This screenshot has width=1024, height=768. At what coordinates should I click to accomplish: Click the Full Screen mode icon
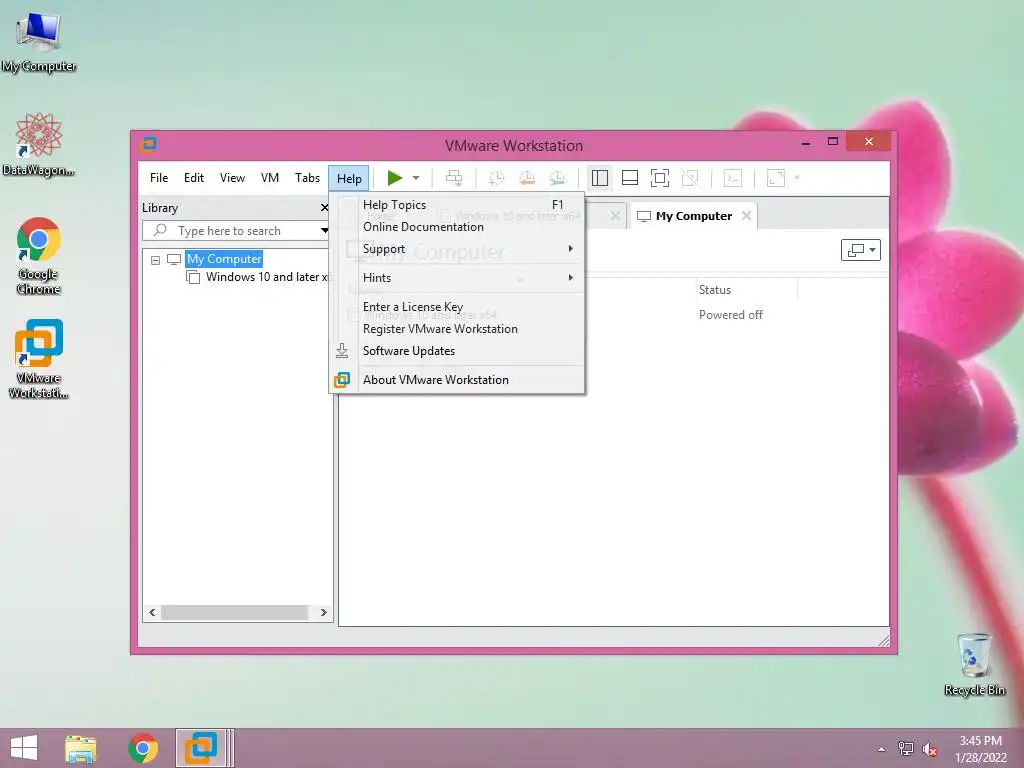[x=660, y=178]
